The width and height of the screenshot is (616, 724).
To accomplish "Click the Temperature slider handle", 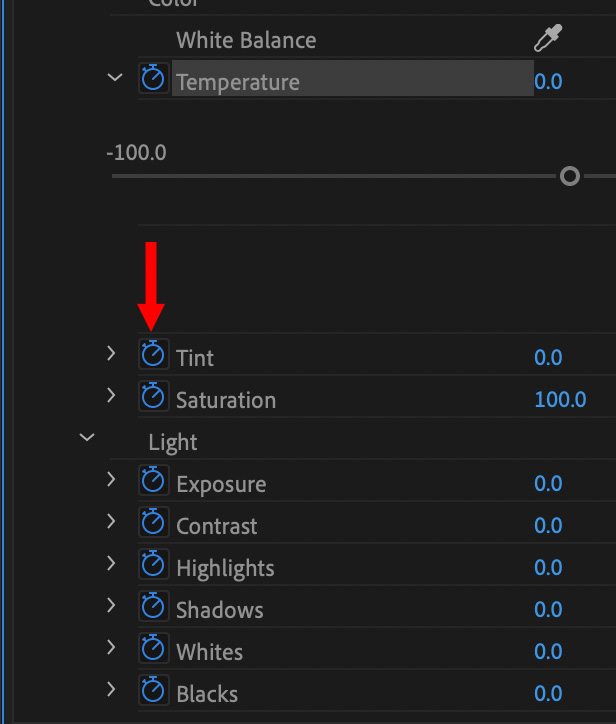I will click(x=570, y=177).
